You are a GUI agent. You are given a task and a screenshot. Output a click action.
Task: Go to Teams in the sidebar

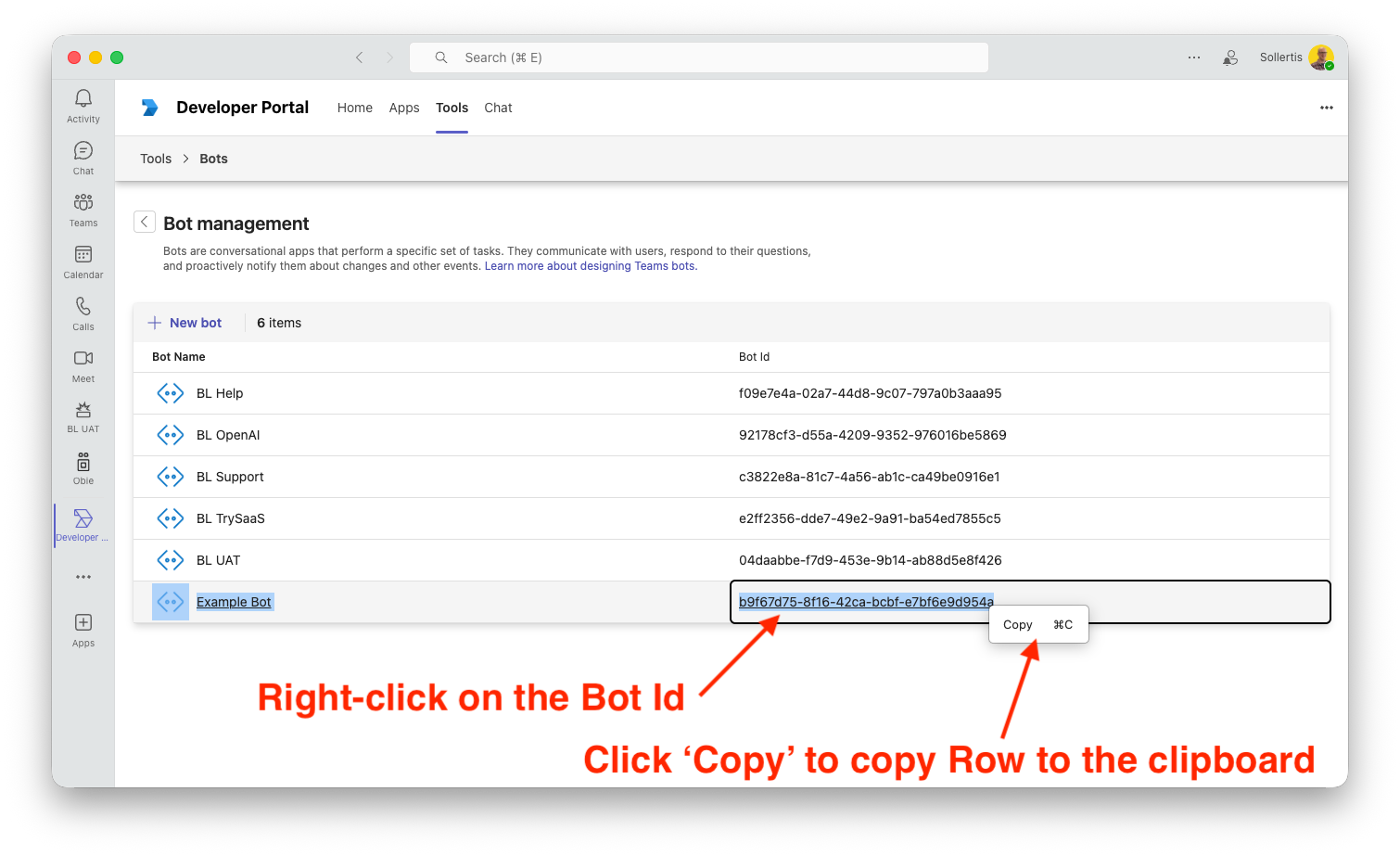point(83,210)
